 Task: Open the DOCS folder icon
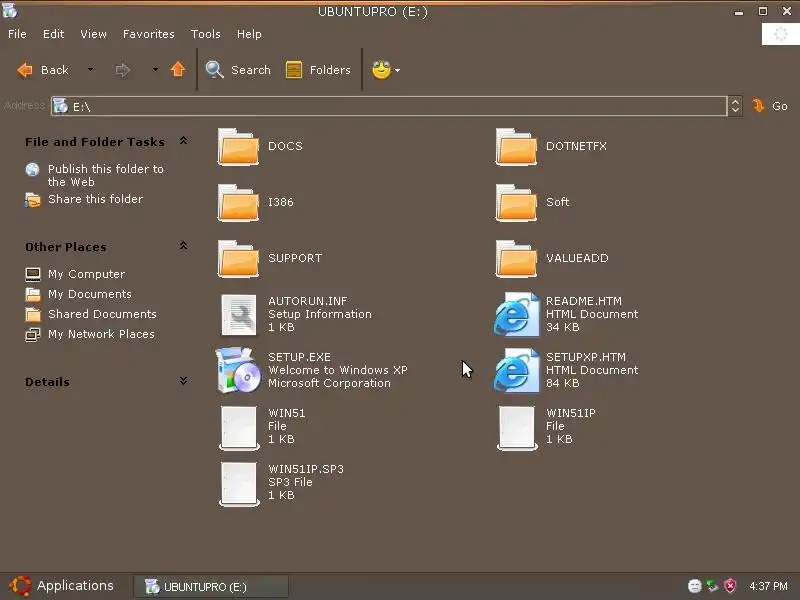(238, 147)
